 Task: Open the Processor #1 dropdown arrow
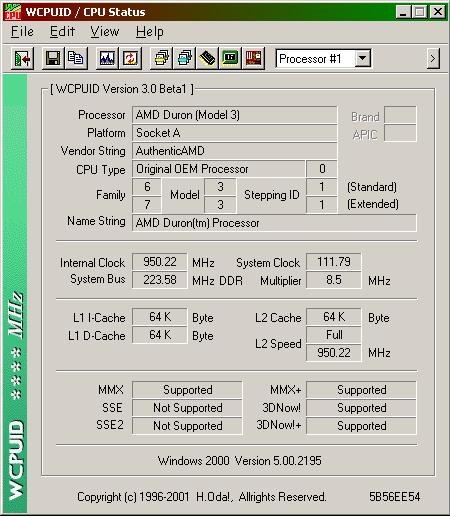(362, 59)
